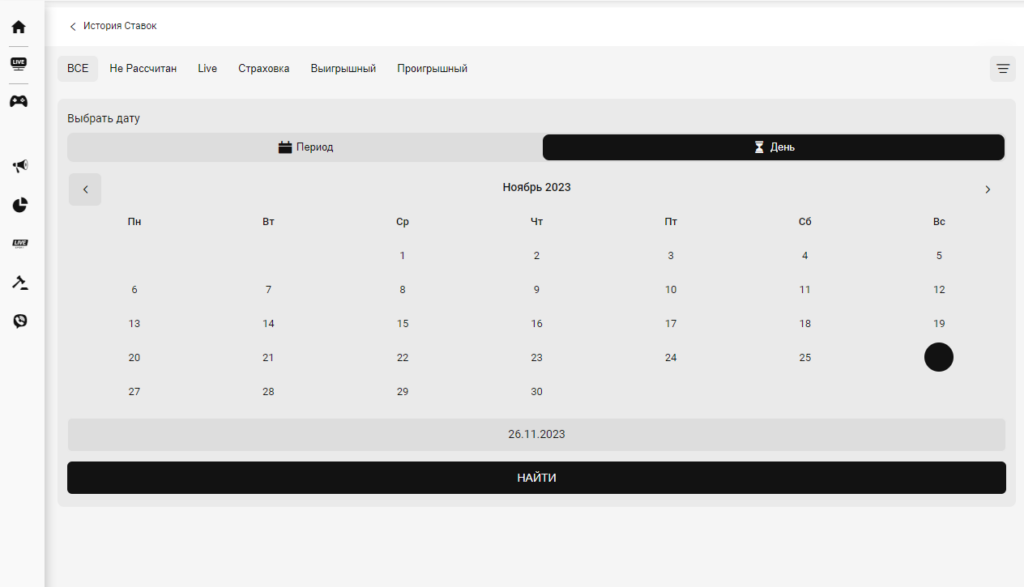This screenshot has height=587, width=1024.
Task: Pick November 12 in calendar
Action: point(938,289)
